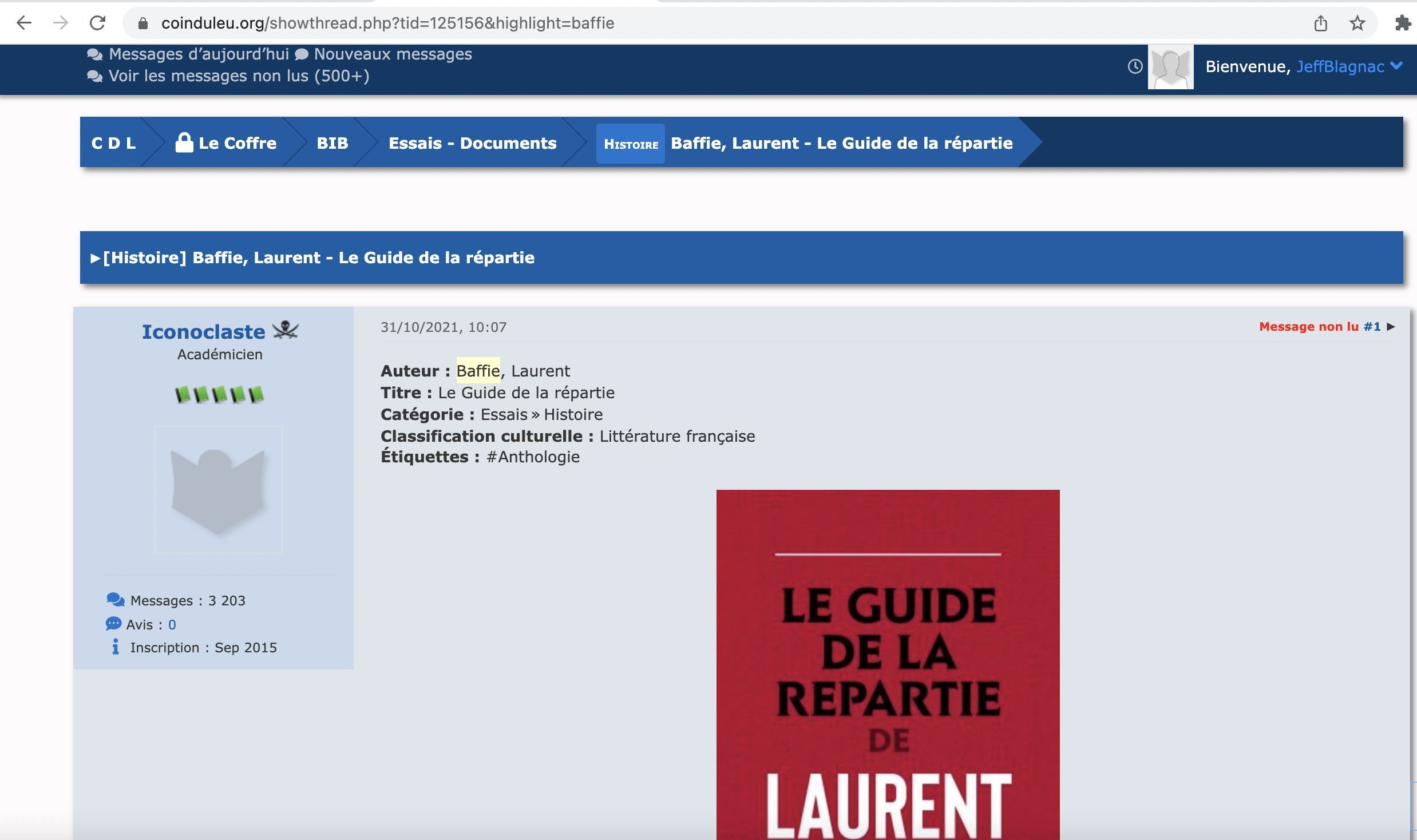
Task: Open Nouveaux messages link
Action: pyautogui.click(x=393, y=54)
